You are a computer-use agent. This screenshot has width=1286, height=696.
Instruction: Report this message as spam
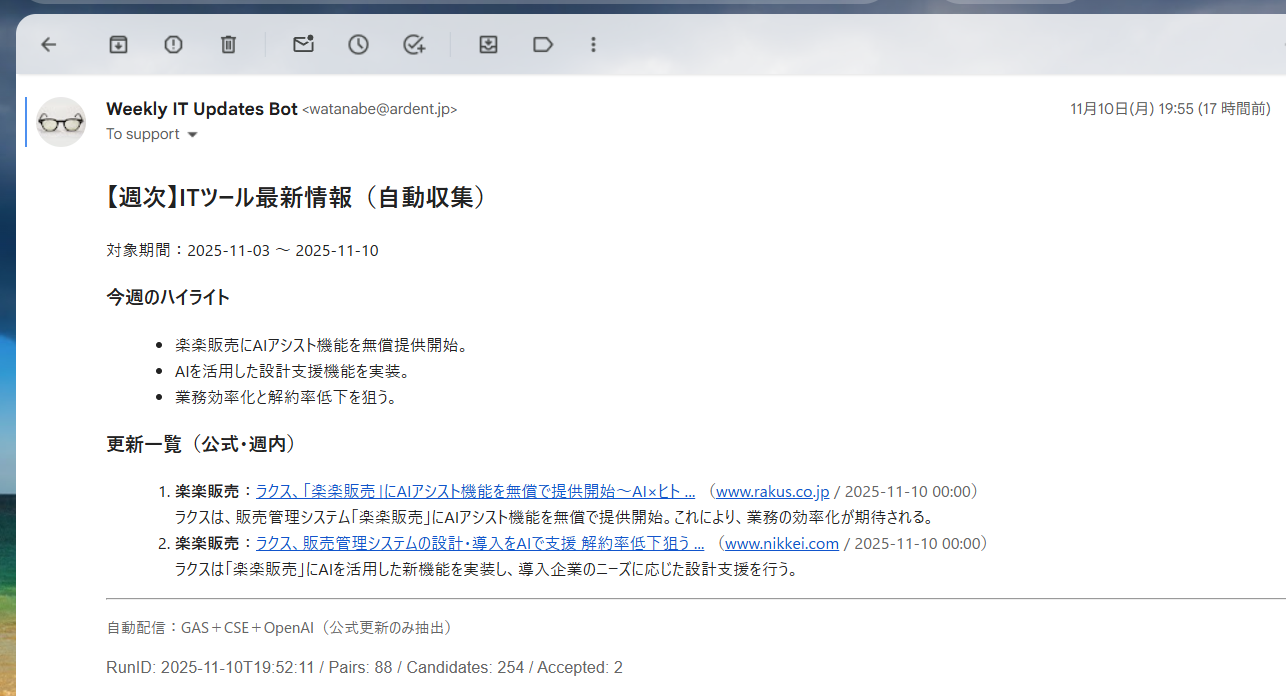(x=173, y=44)
